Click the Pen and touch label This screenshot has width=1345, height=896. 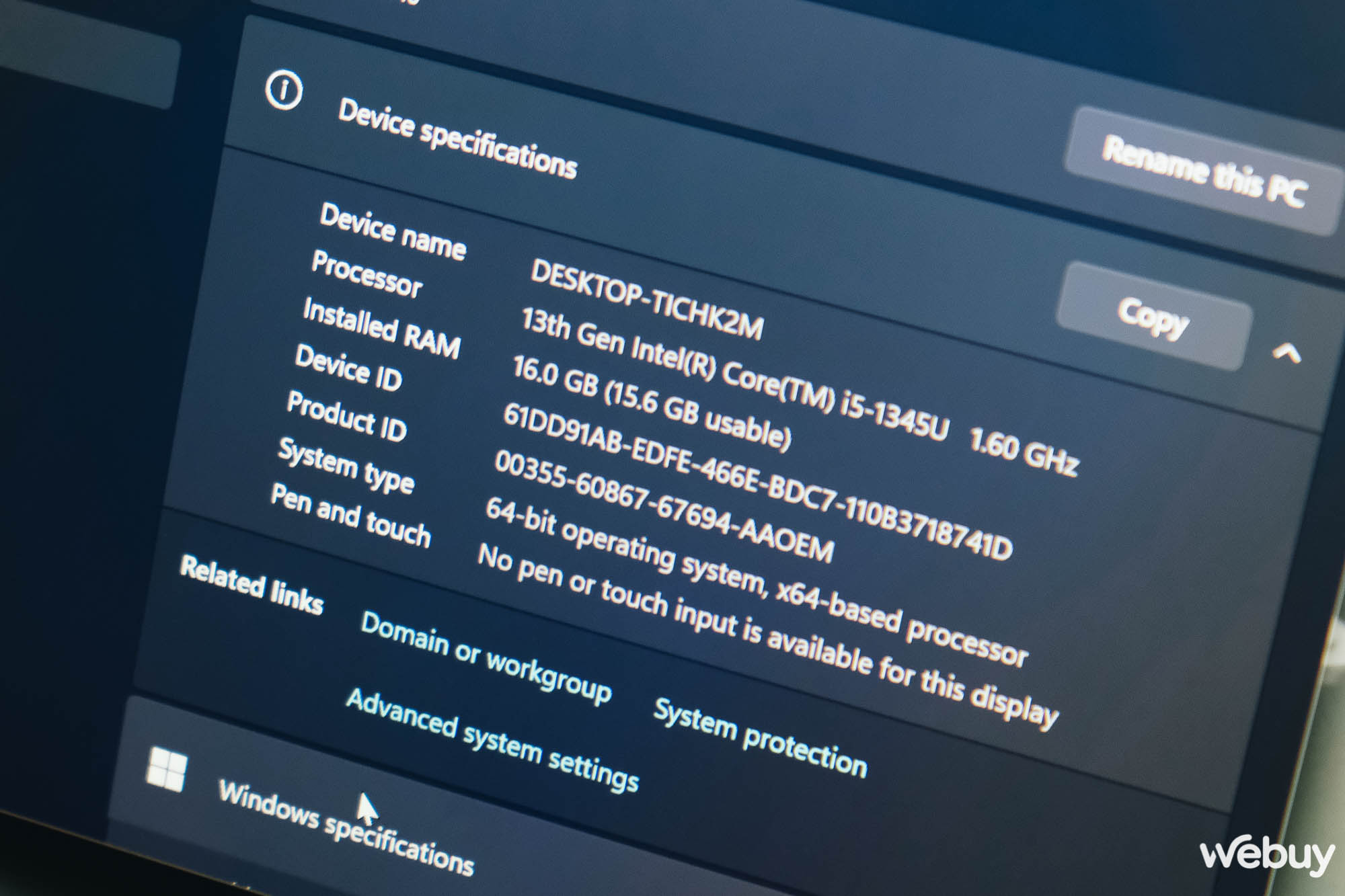coord(350,515)
